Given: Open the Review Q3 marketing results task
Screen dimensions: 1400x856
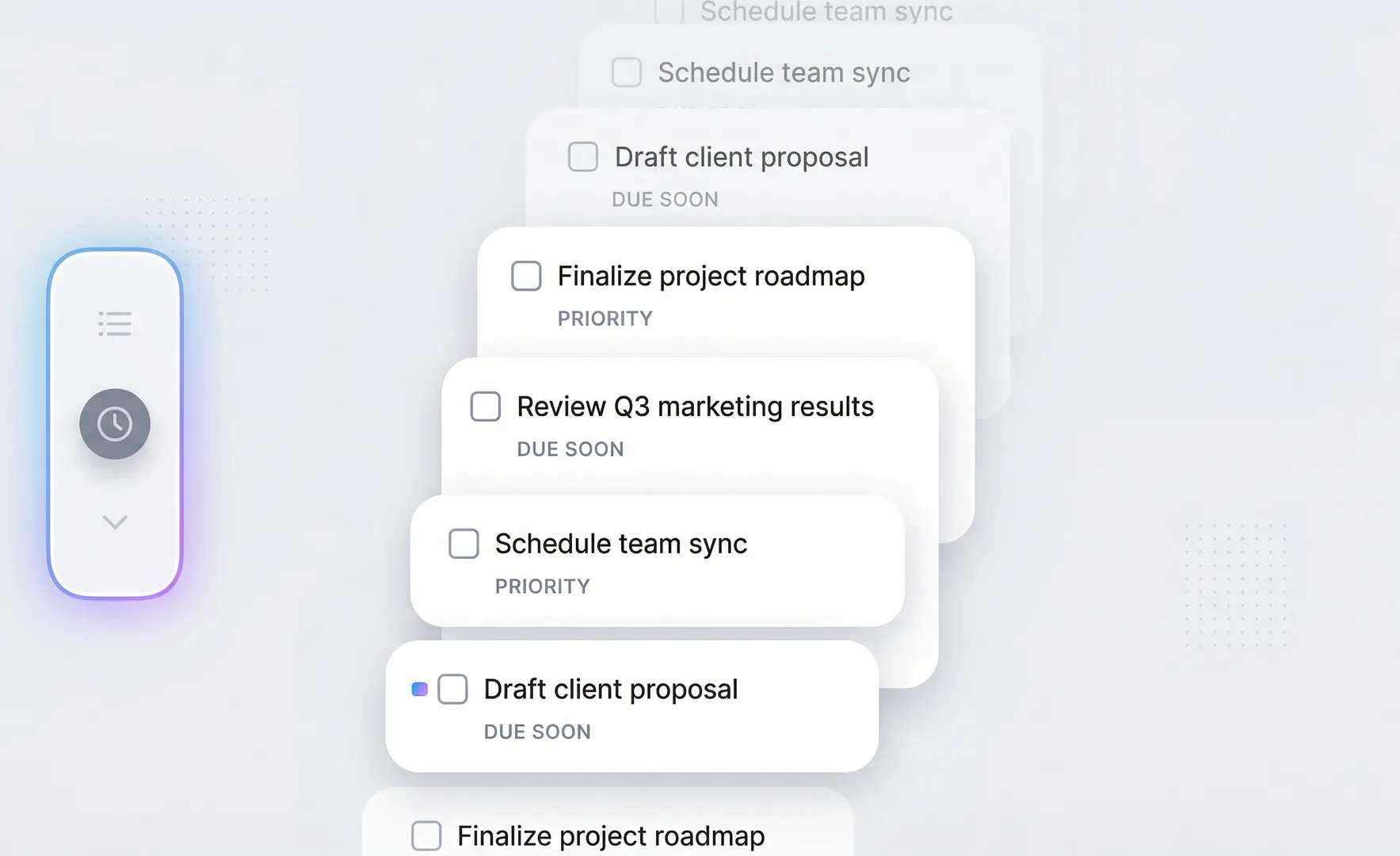Looking at the screenshot, I should pos(695,407).
